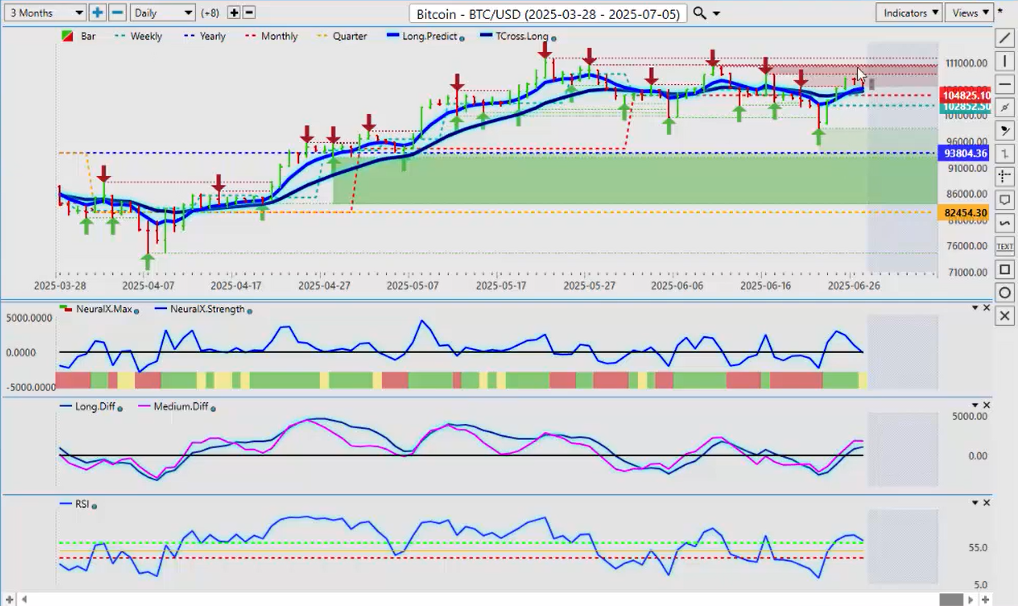Viewport: 1018px width, 606px height.
Task: Select the ellipse drawing tool
Action: pos(1004,292)
